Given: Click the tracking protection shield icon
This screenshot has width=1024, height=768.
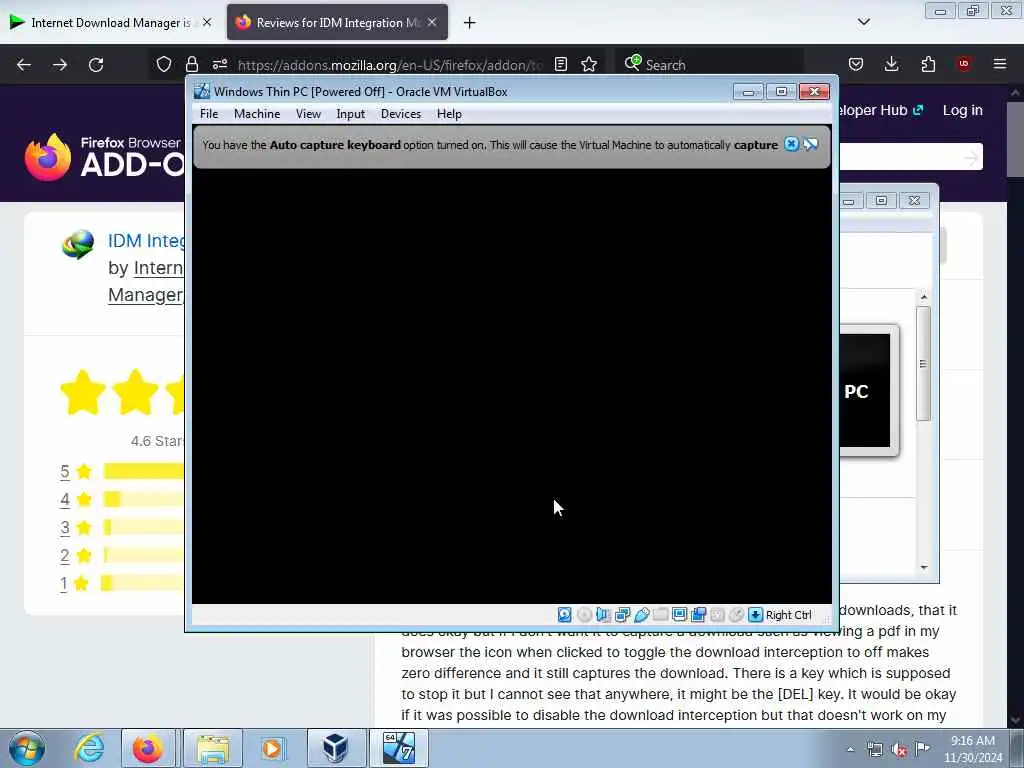Looking at the screenshot, I should pyautogui.click(x=164, y=64).
